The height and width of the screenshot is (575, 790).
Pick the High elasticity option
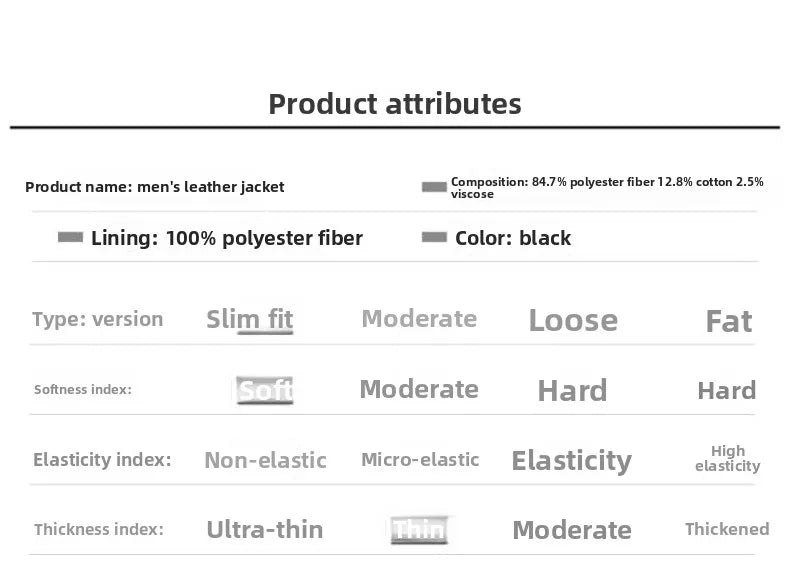click(728, 459)
